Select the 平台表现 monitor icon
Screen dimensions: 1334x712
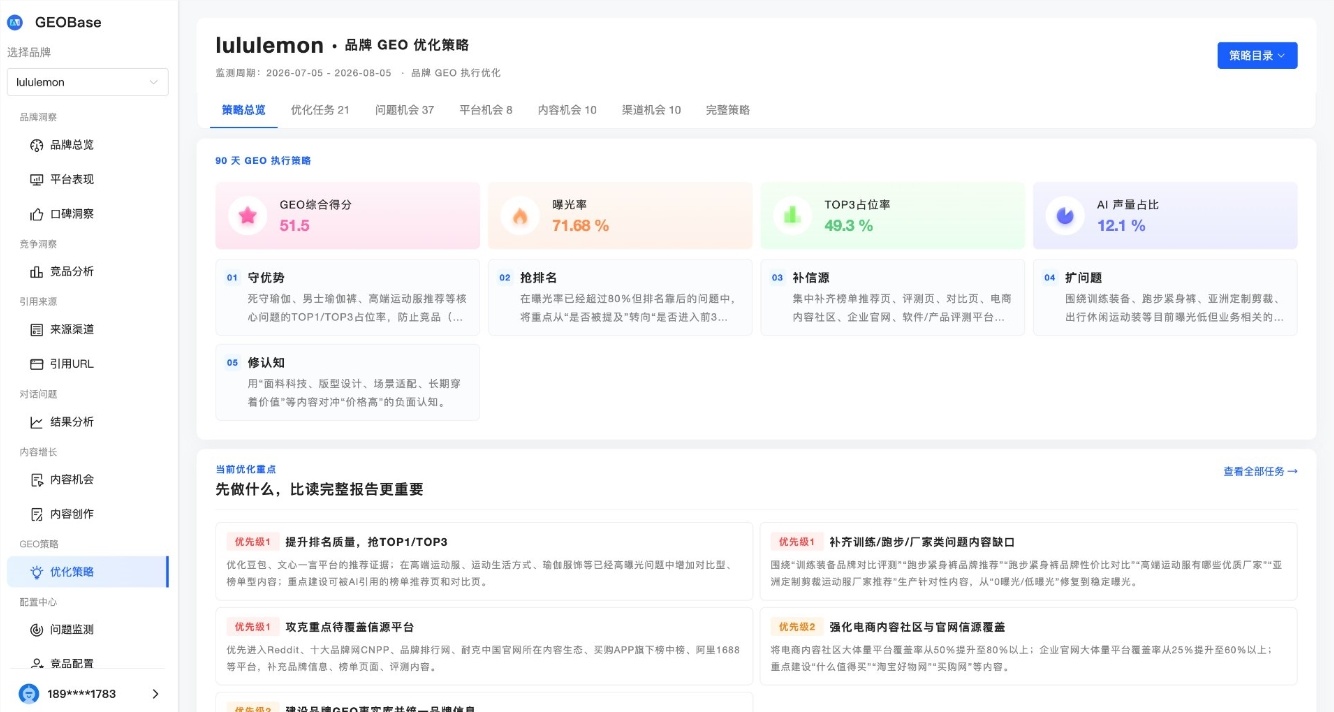tap(37, 180)
